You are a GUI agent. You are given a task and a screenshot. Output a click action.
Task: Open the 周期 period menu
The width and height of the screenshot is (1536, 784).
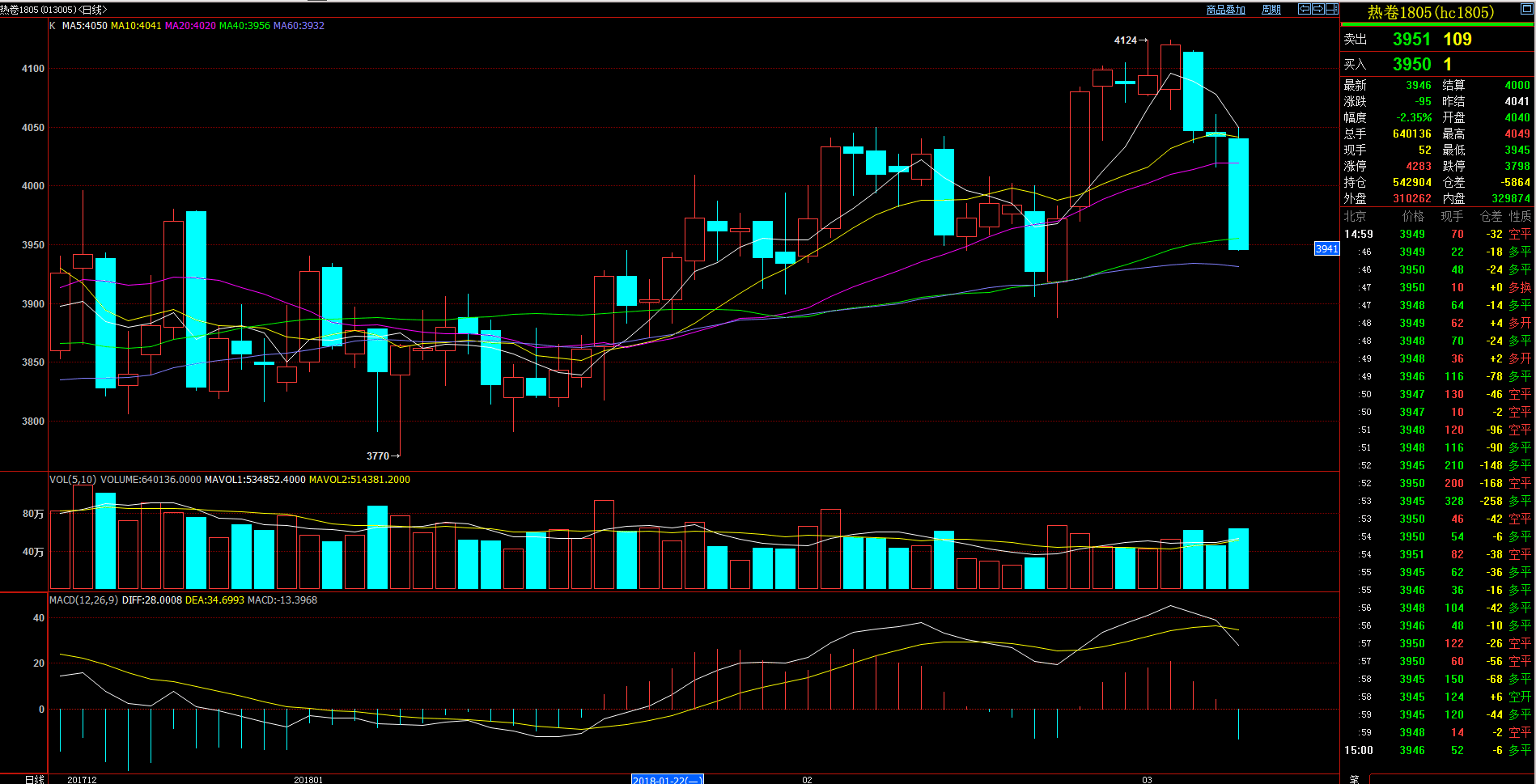point(1271,10)
